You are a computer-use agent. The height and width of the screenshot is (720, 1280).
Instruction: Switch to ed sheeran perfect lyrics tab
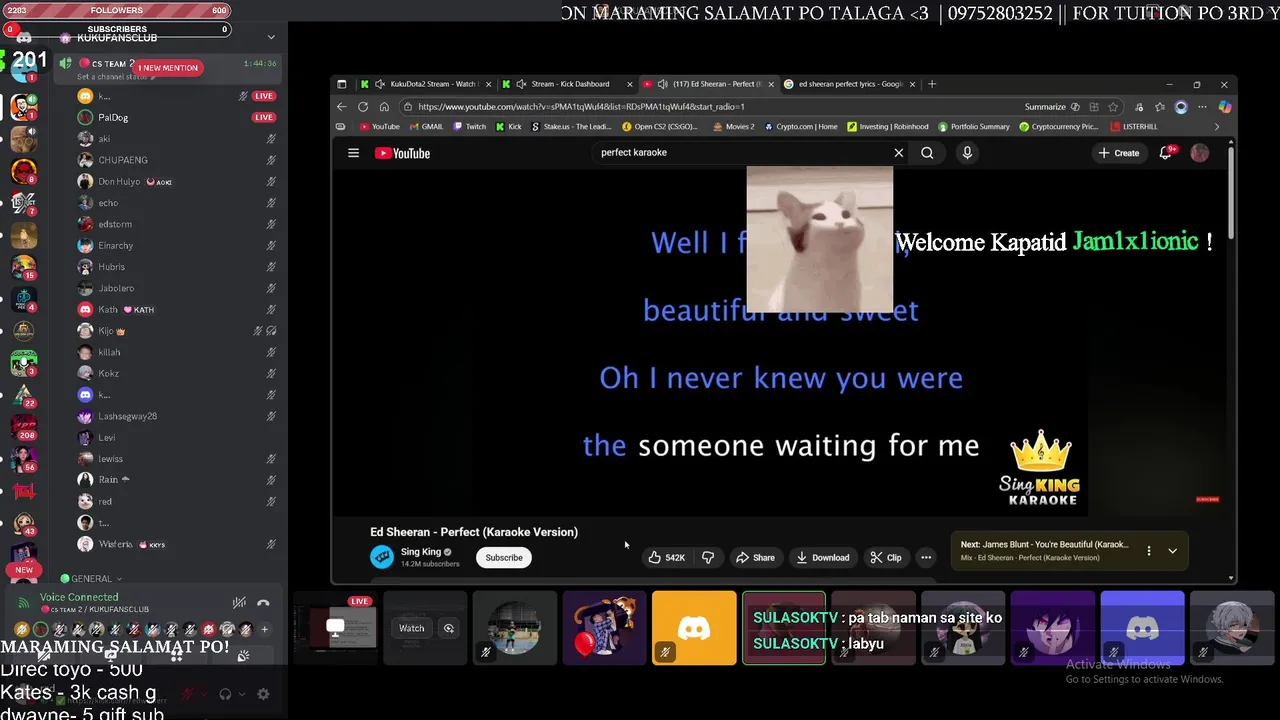click(848, 84)
